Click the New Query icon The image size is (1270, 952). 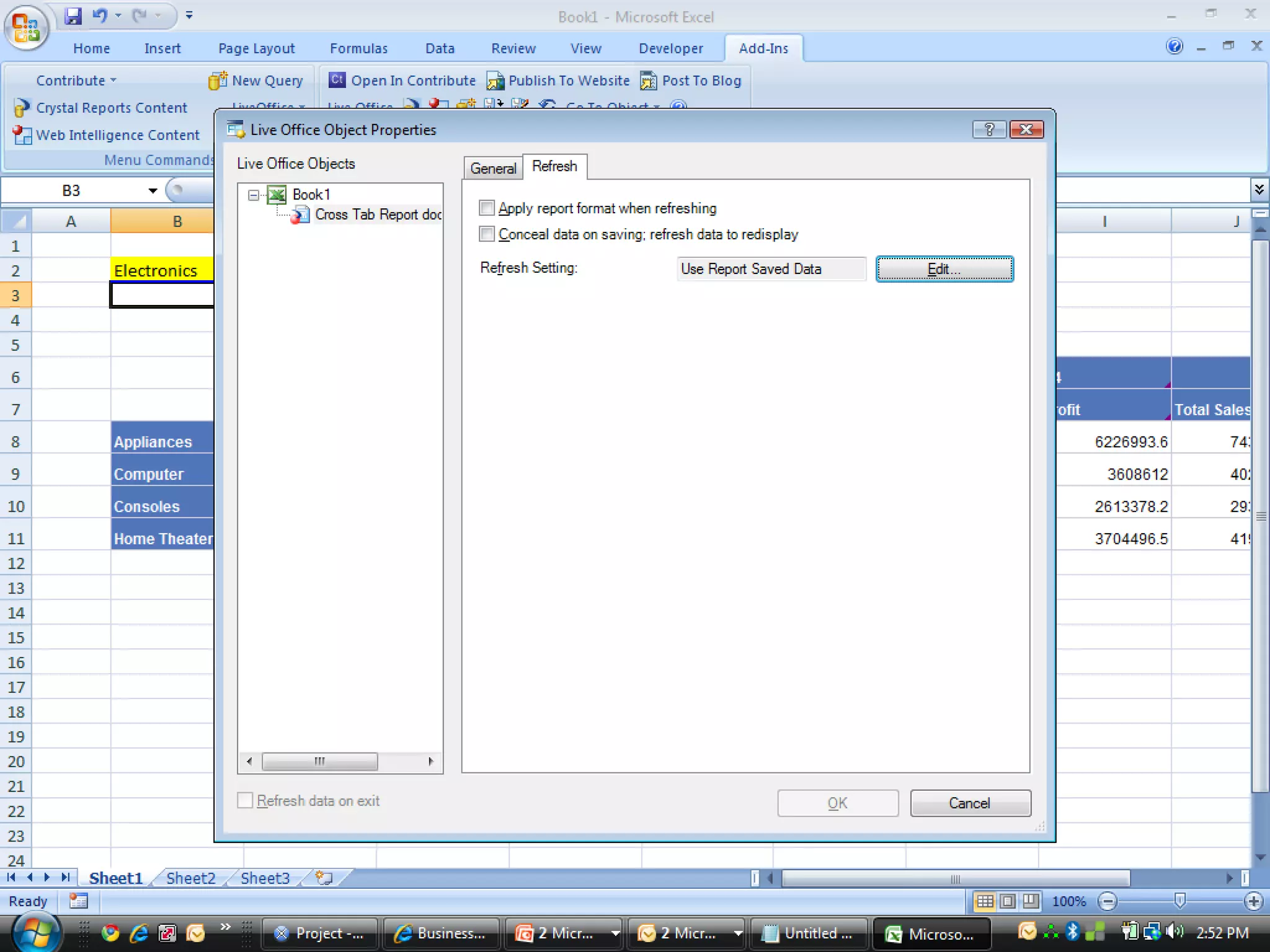[218, 81]
